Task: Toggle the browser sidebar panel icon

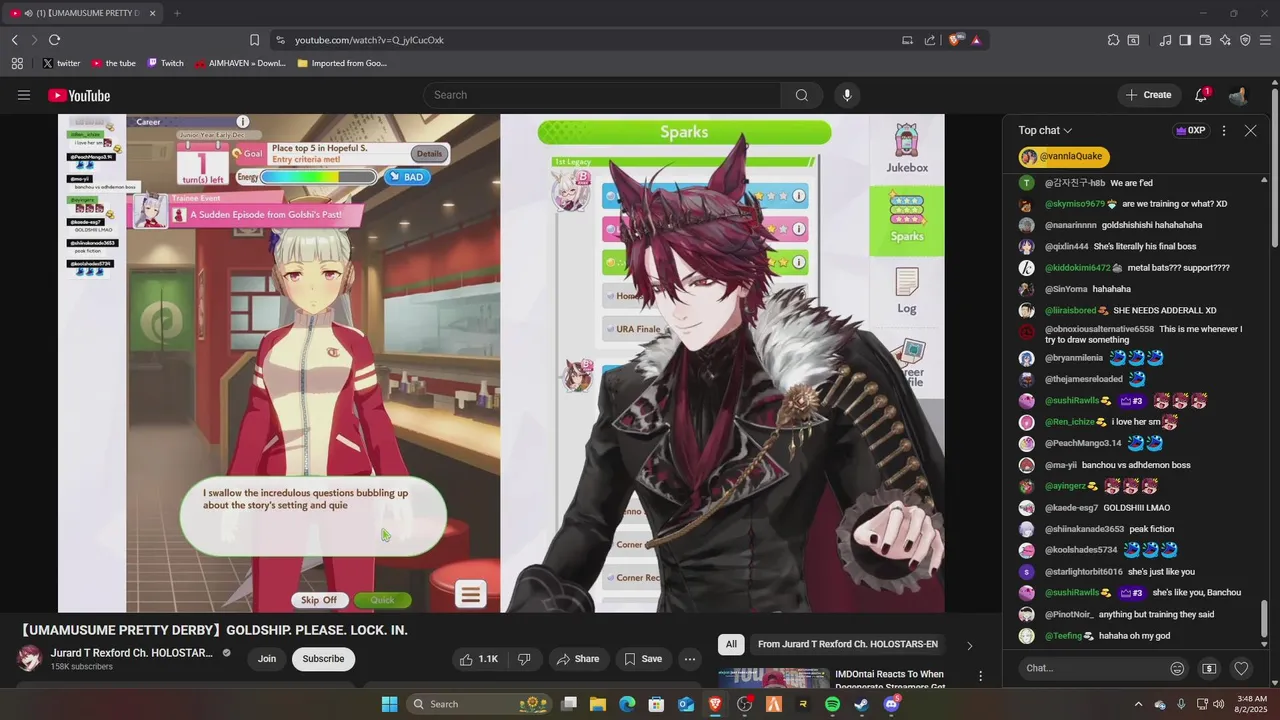Action: 1185,40
